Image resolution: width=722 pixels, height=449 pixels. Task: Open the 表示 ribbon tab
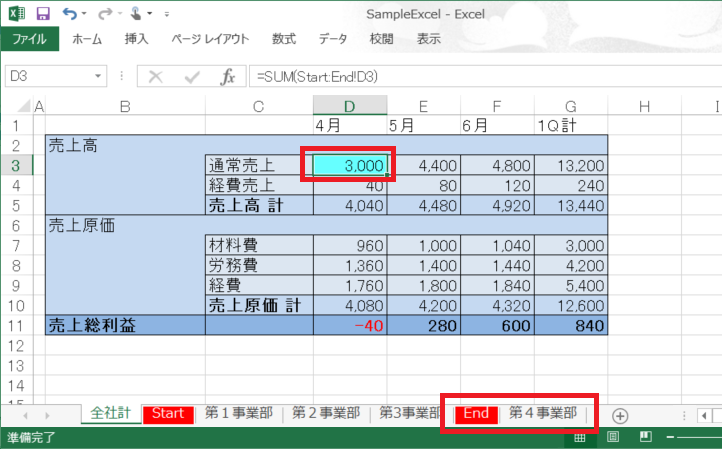pyautogui.click(x=429, y=39)
